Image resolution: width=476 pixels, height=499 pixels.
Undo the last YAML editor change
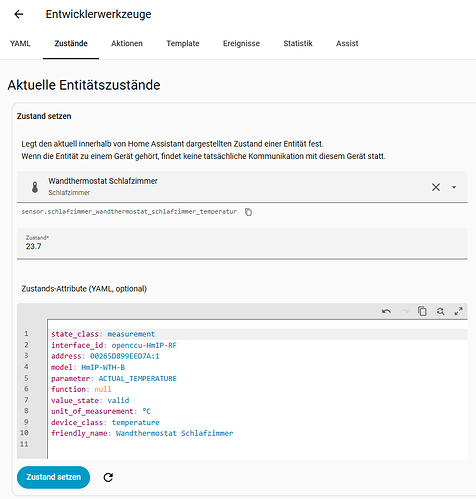point(386,311)
